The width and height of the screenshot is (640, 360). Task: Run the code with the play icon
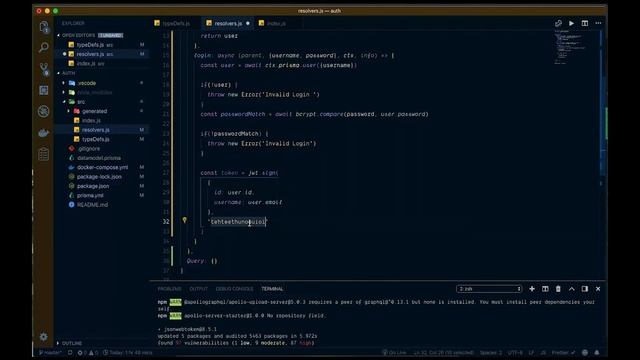pos(571,23)
